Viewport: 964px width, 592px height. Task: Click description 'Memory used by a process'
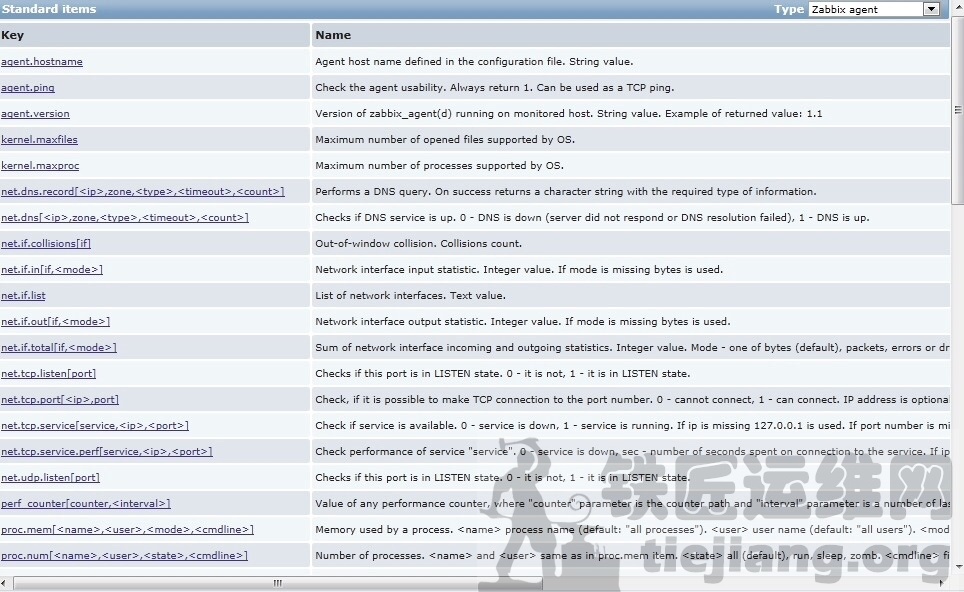pos(632,529)
